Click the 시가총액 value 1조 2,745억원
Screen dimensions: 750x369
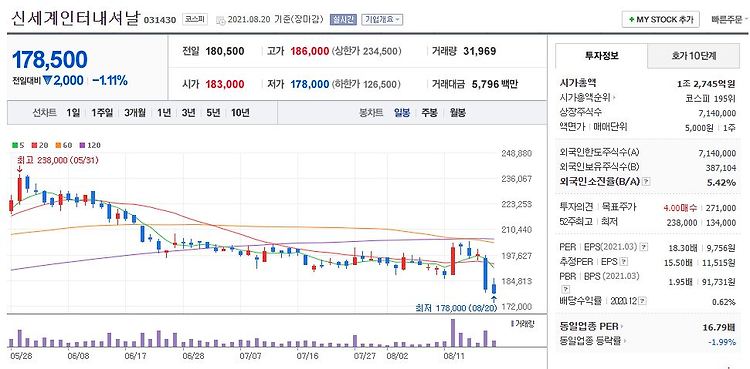click(706, 83)
